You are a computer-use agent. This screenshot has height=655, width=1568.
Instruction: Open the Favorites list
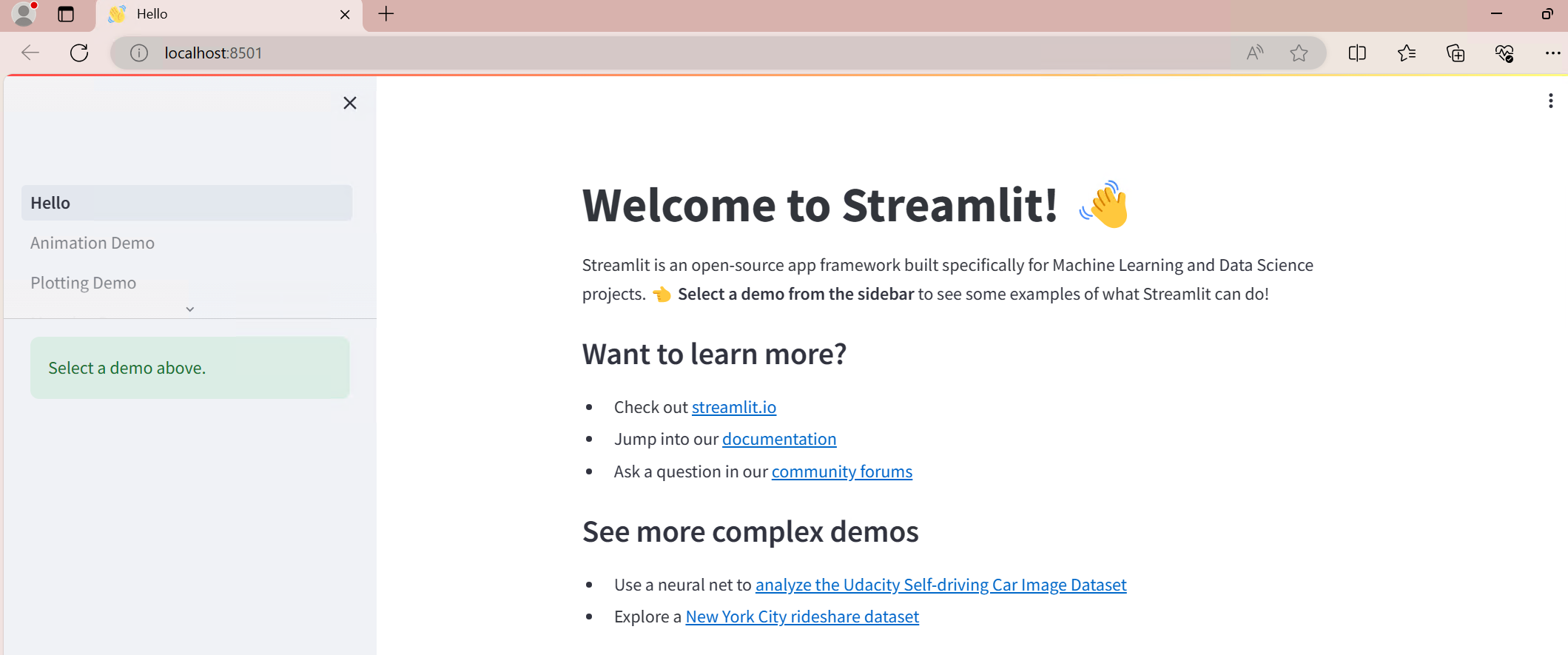point(1407,53)
